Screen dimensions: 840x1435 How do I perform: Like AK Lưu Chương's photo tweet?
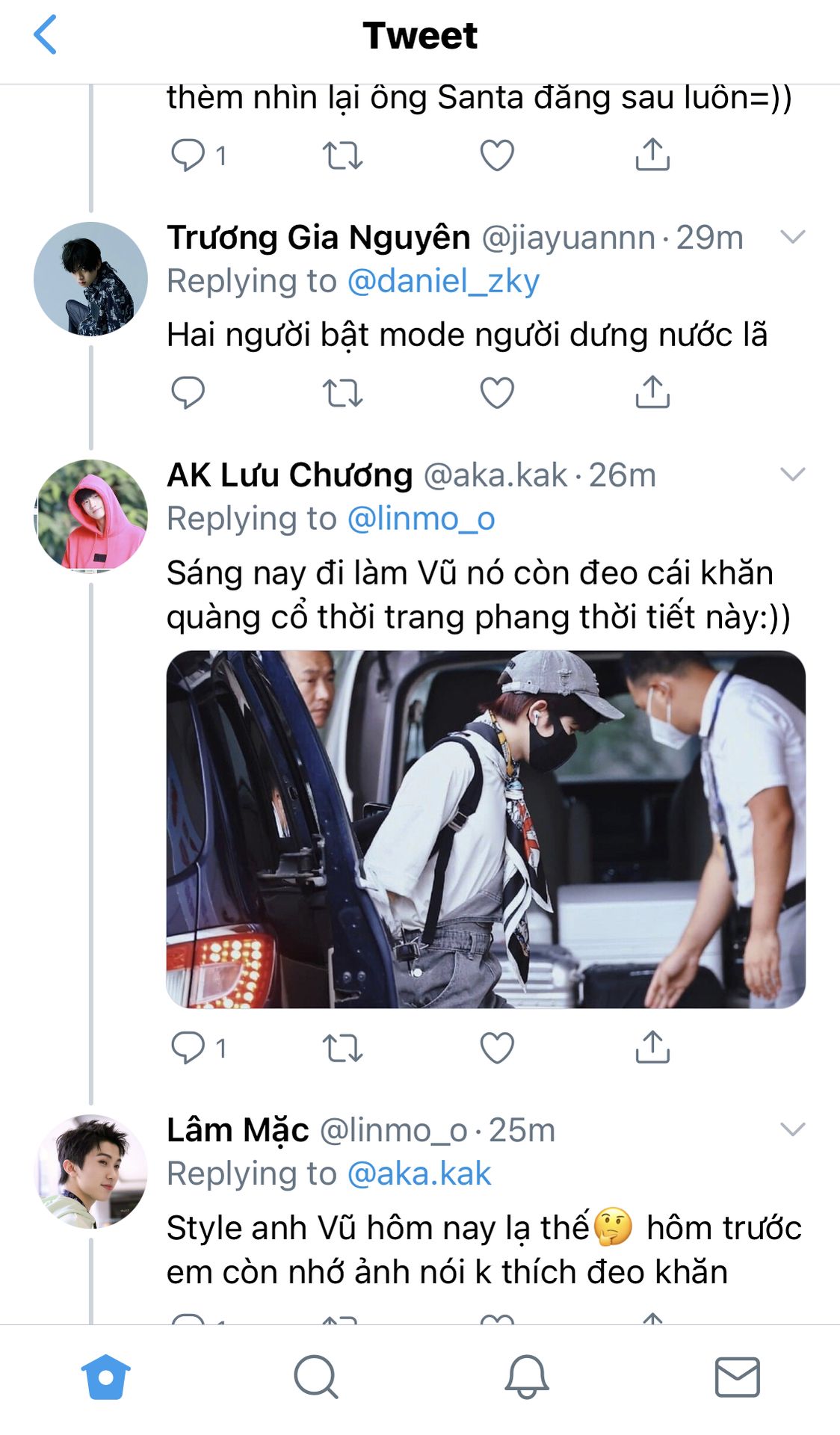click(497, 1047)
